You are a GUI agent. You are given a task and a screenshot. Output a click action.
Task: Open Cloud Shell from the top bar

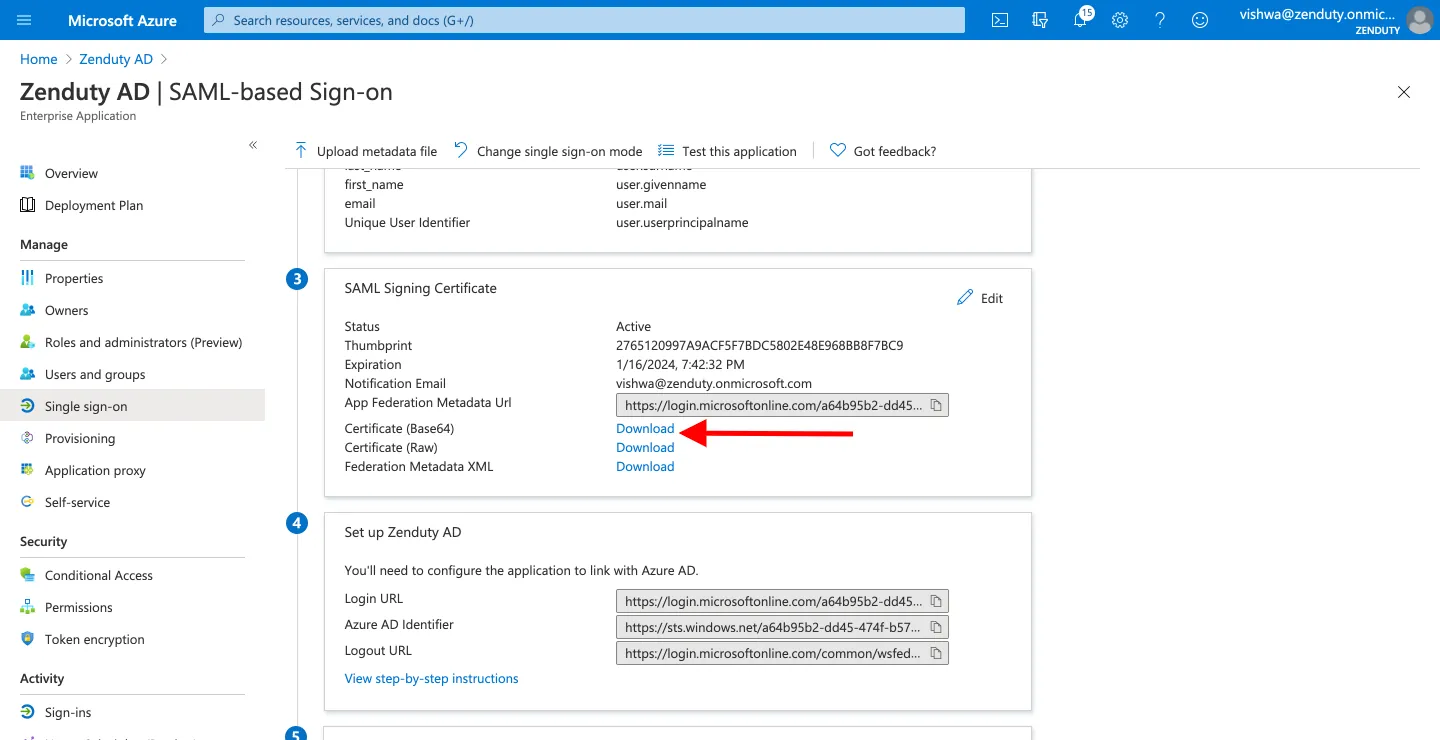coord(999,20)
